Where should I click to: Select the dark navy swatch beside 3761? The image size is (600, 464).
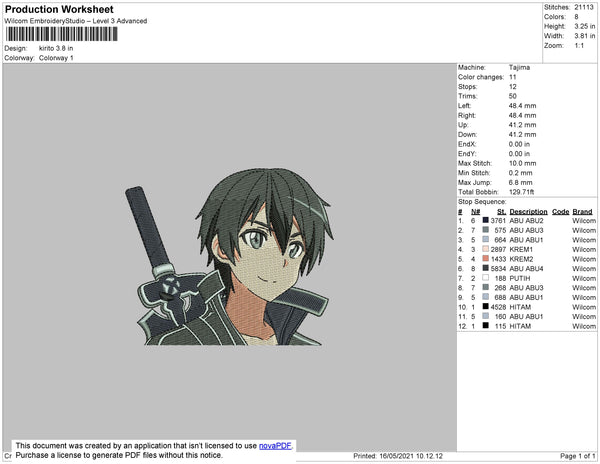coord(485,220)
